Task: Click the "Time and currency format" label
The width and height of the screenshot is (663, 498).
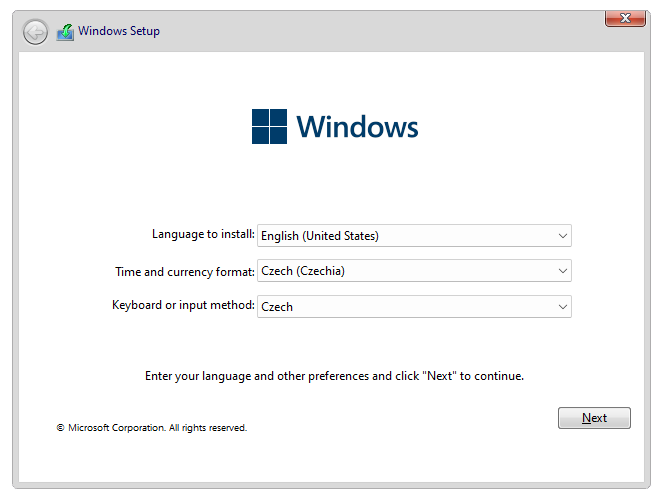Action: pyautogui.click(x=185, y=271)
